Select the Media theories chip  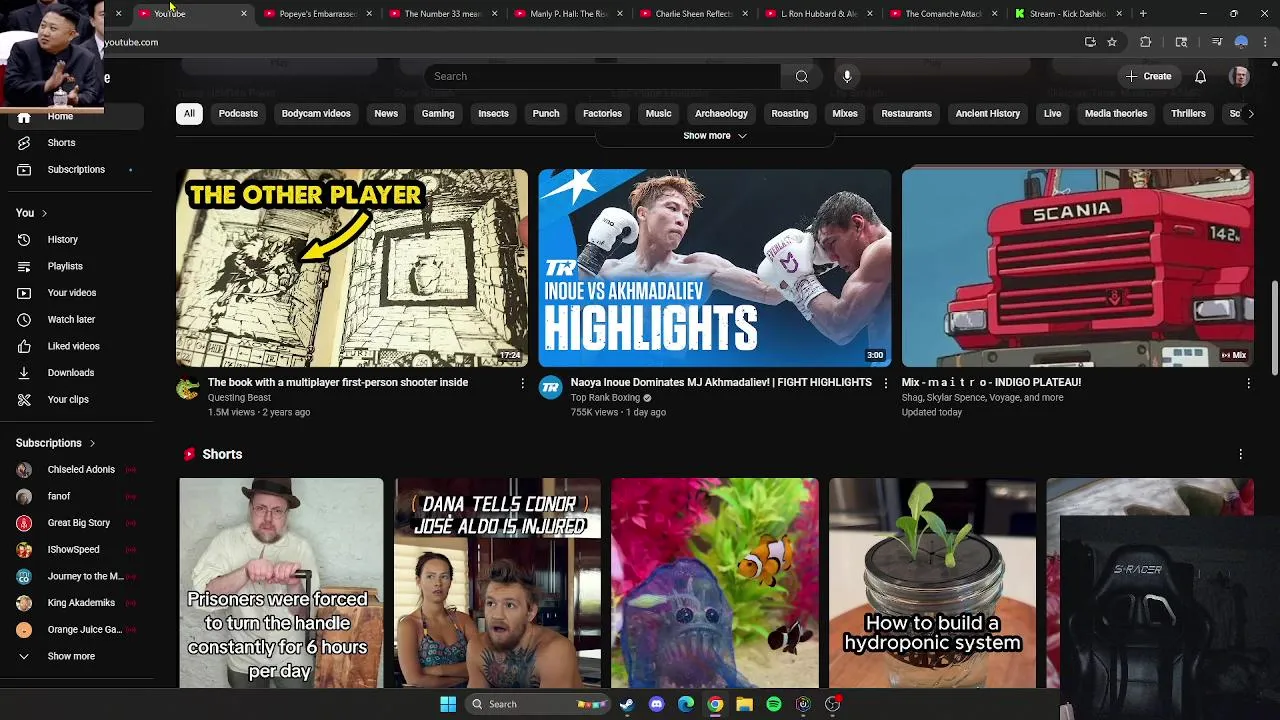tap(1116, 114)
